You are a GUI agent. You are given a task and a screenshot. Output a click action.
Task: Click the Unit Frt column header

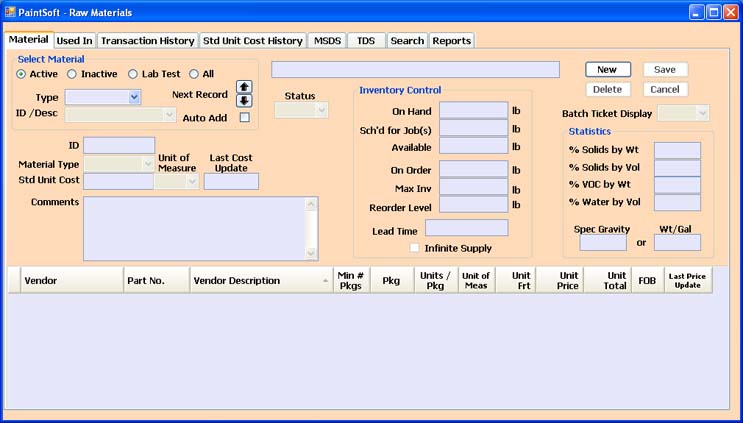(x=516, y=280)
